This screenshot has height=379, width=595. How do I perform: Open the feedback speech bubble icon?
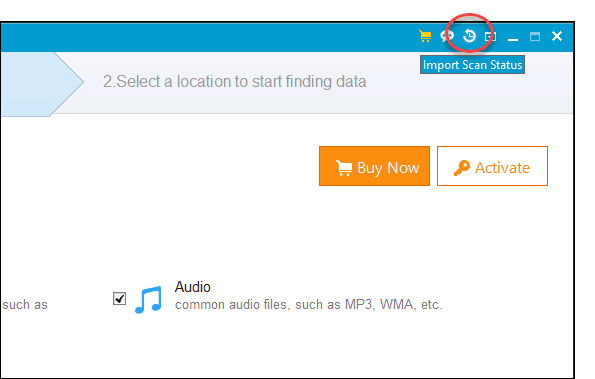click(447, 36)
